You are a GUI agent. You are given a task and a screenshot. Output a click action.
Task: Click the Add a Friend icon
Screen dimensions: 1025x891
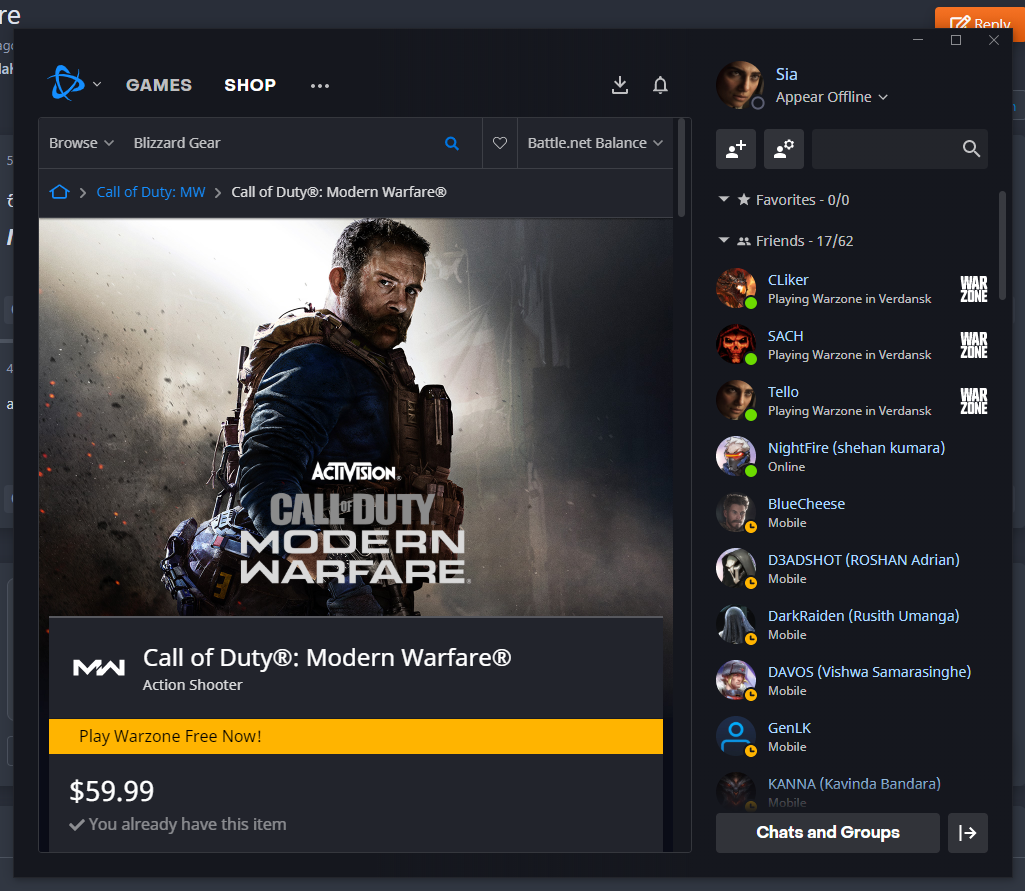pos(736,149)
